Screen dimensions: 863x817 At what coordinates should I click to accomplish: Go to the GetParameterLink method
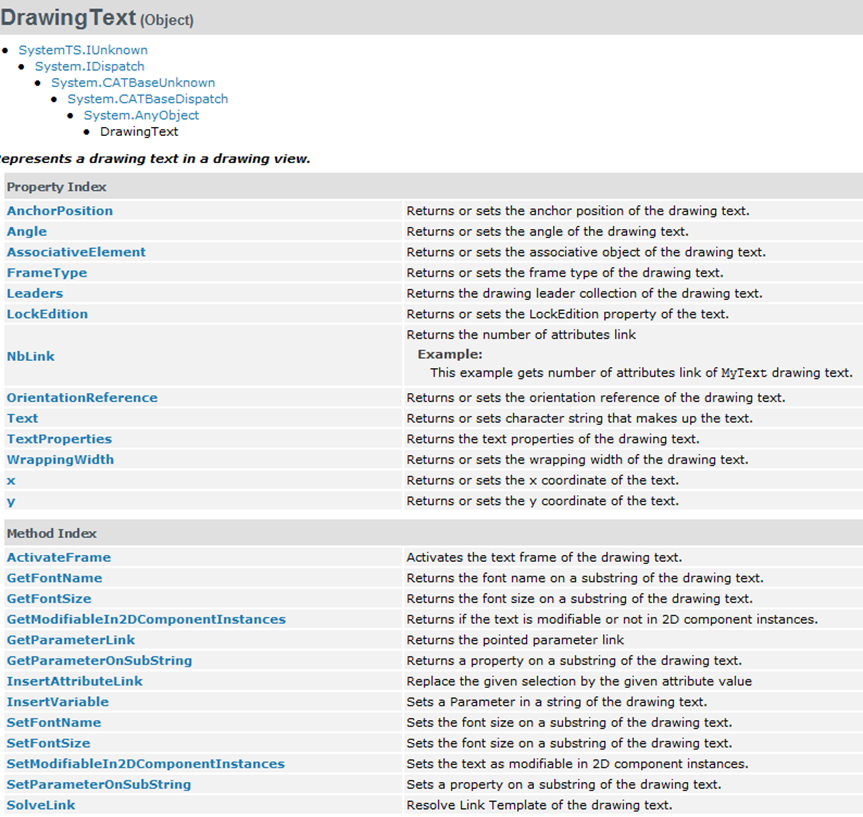tap(71, 640)
